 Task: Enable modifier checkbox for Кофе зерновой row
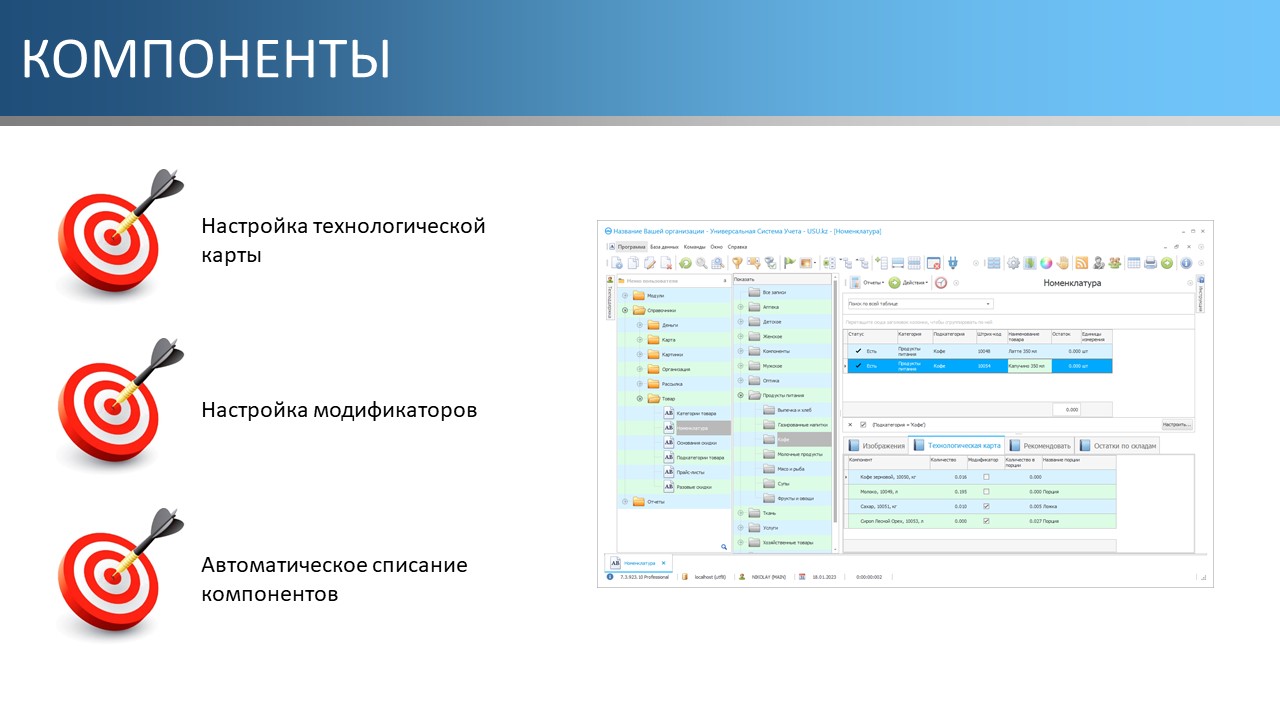pos(986,477)
